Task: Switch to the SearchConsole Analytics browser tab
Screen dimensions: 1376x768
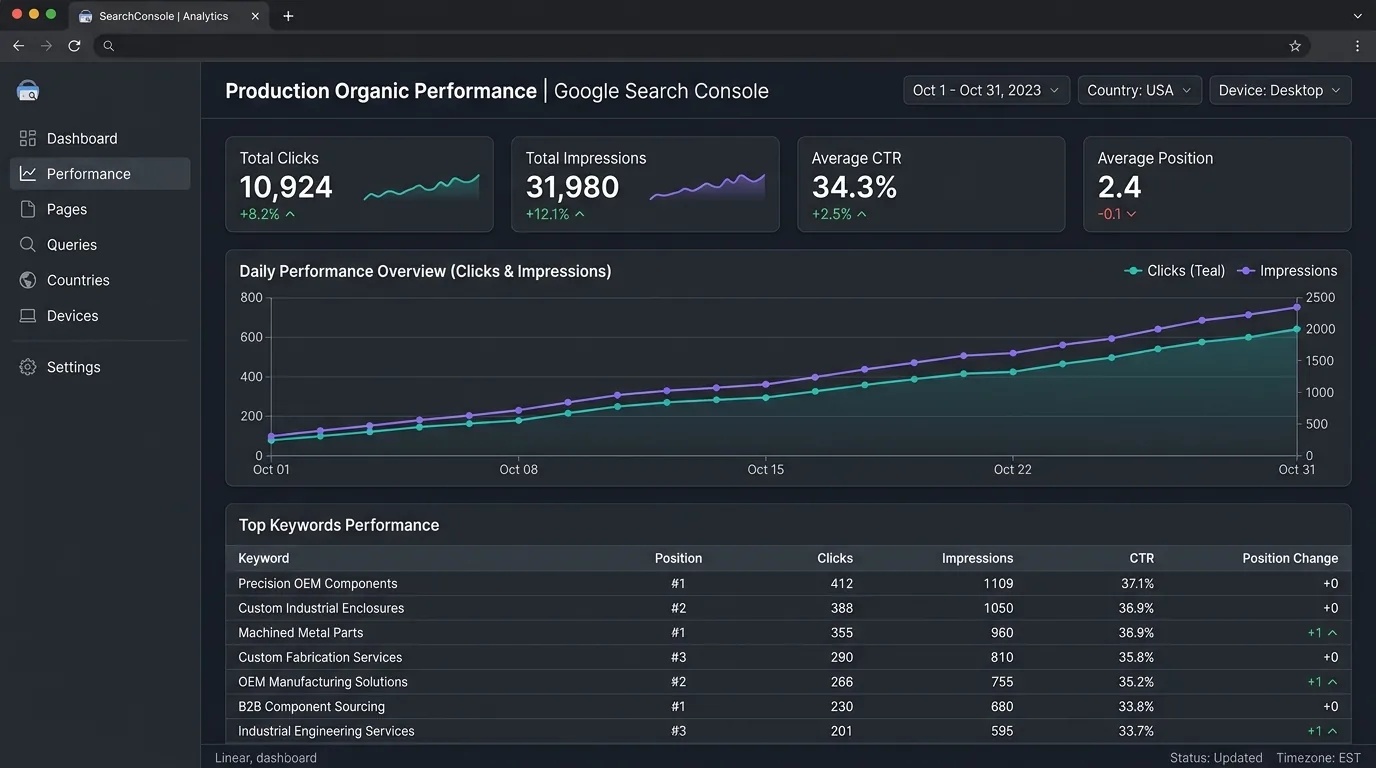Action: click(168, 16)
